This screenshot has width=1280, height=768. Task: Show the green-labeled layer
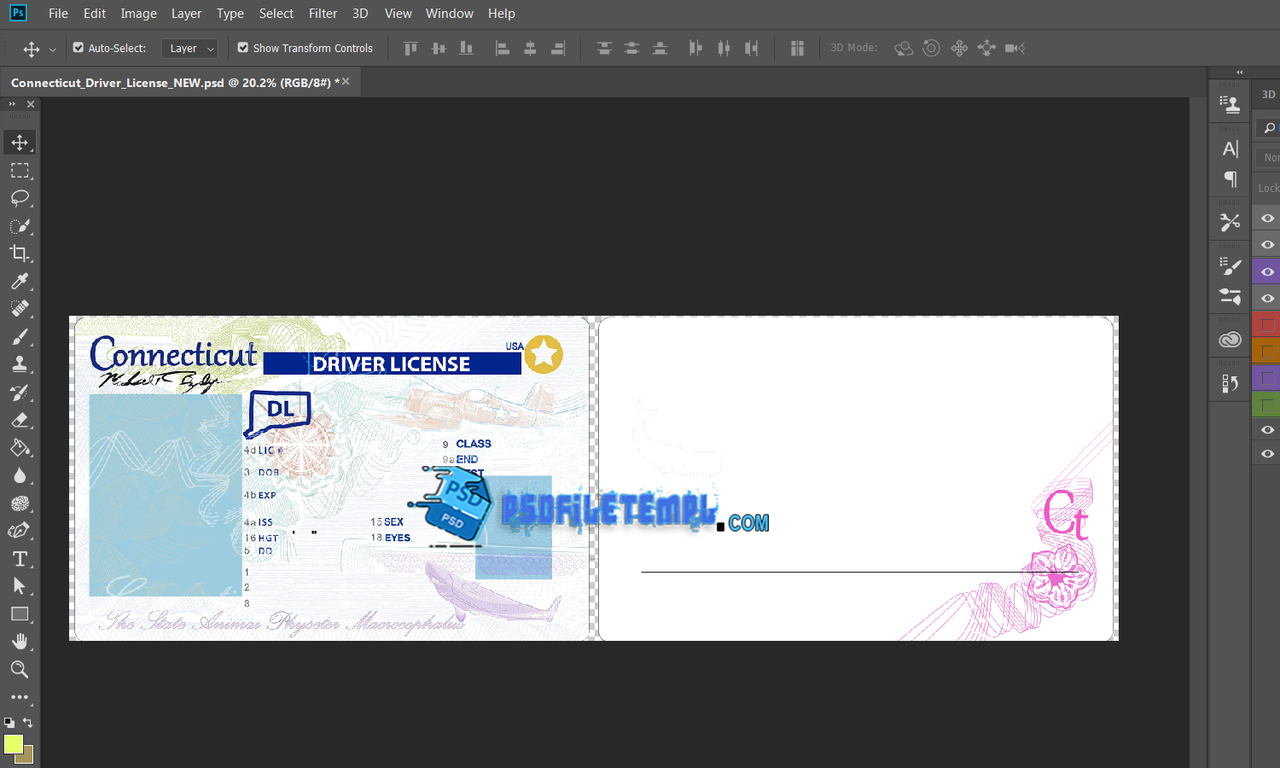pos(1267,404)
